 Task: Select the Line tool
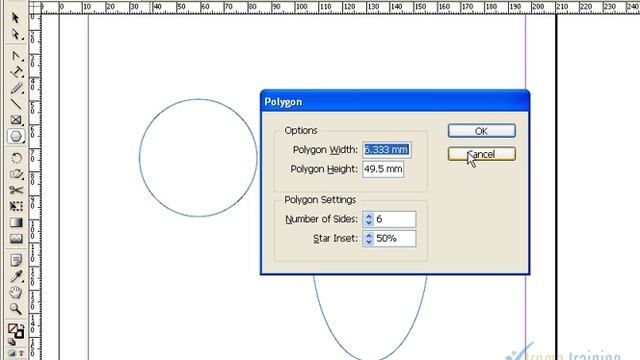point(16,104)
